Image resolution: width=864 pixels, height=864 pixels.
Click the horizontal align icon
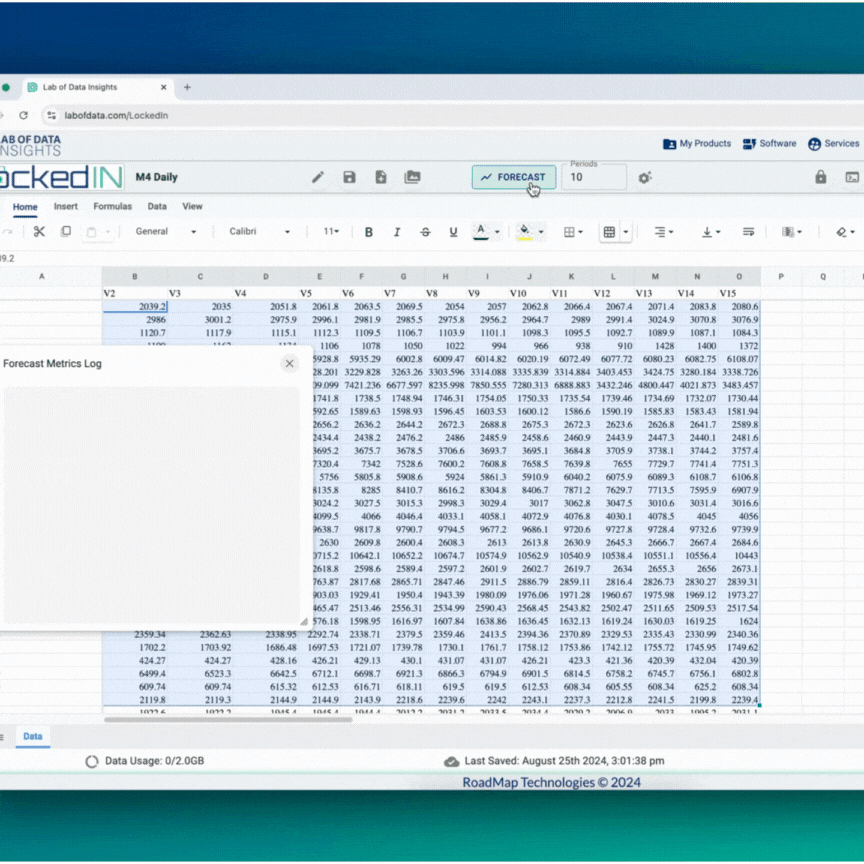click(660, 232)
